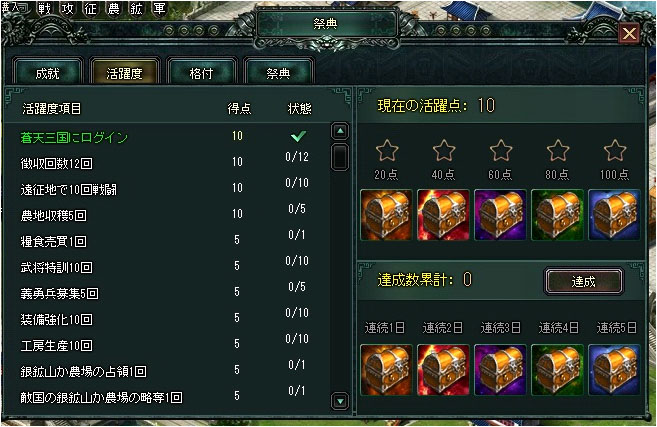
Task: Open the 40点 red treasure chest
Action: [x=443, y=215]
